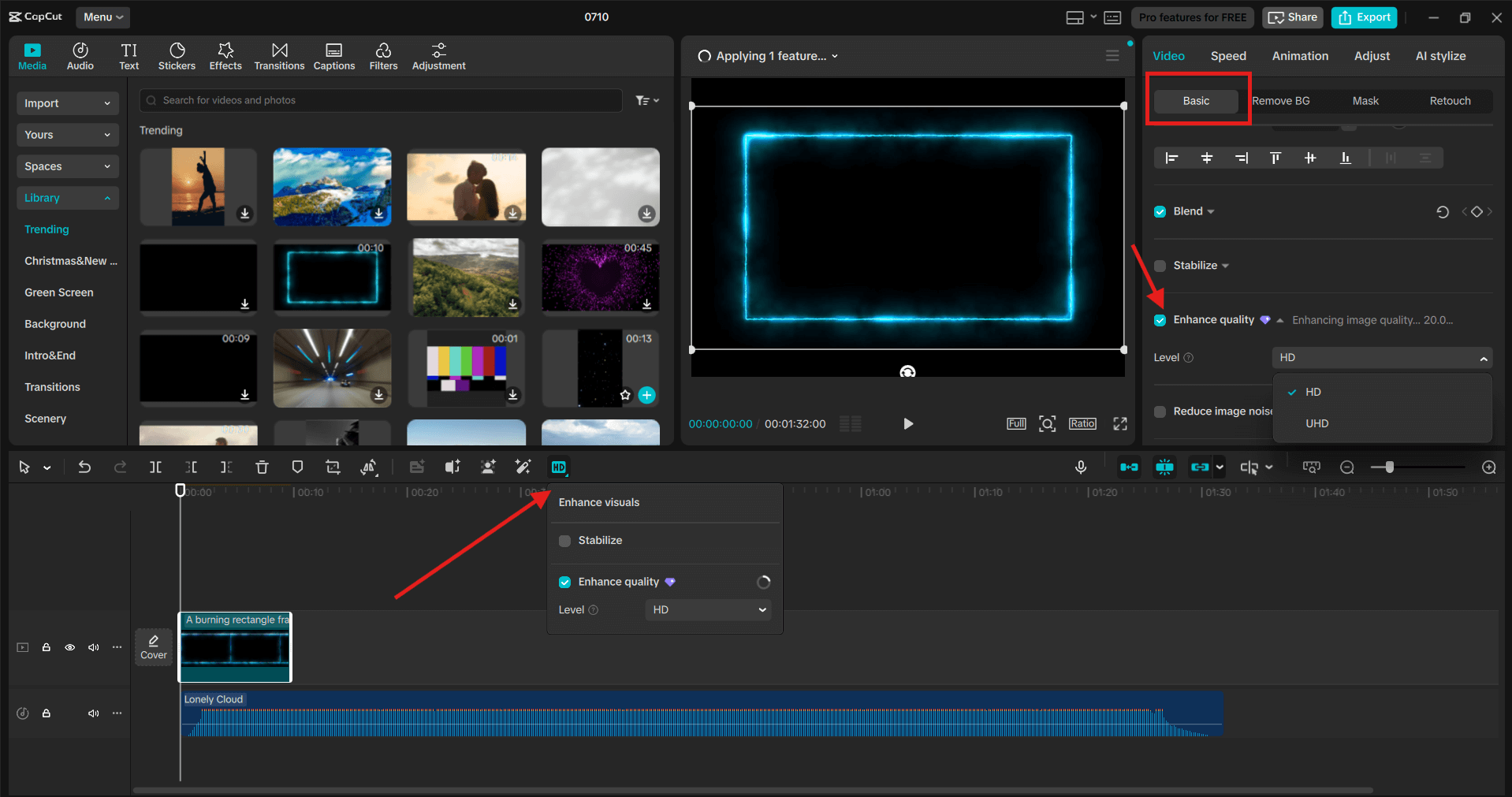Open the layout switcher icon in title bar

click(1074, 17)
